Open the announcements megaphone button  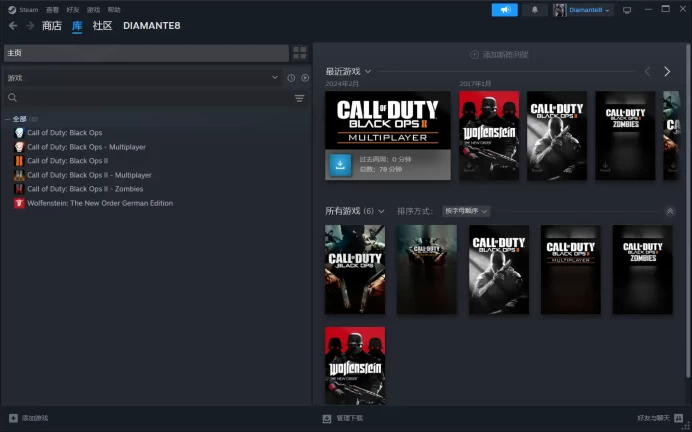point(504,10)
